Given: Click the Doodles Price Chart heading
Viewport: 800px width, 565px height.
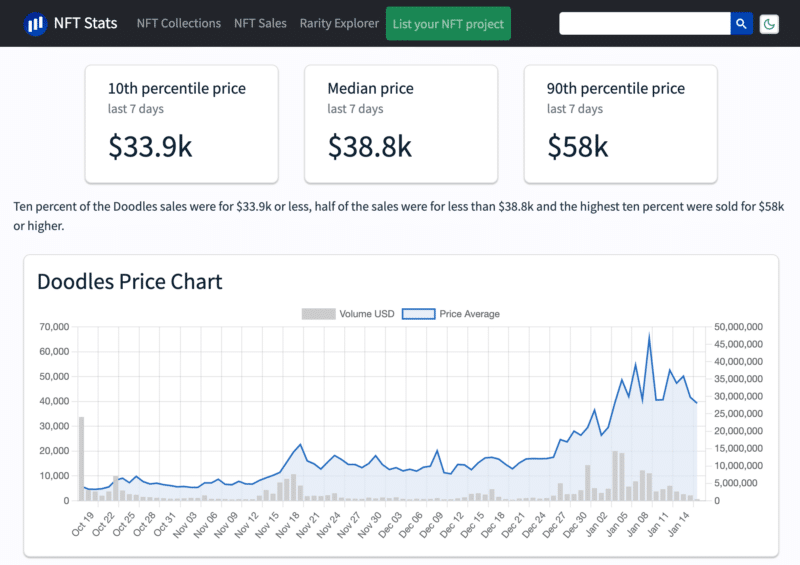Looking at the screenshot, I should (130, 282).
